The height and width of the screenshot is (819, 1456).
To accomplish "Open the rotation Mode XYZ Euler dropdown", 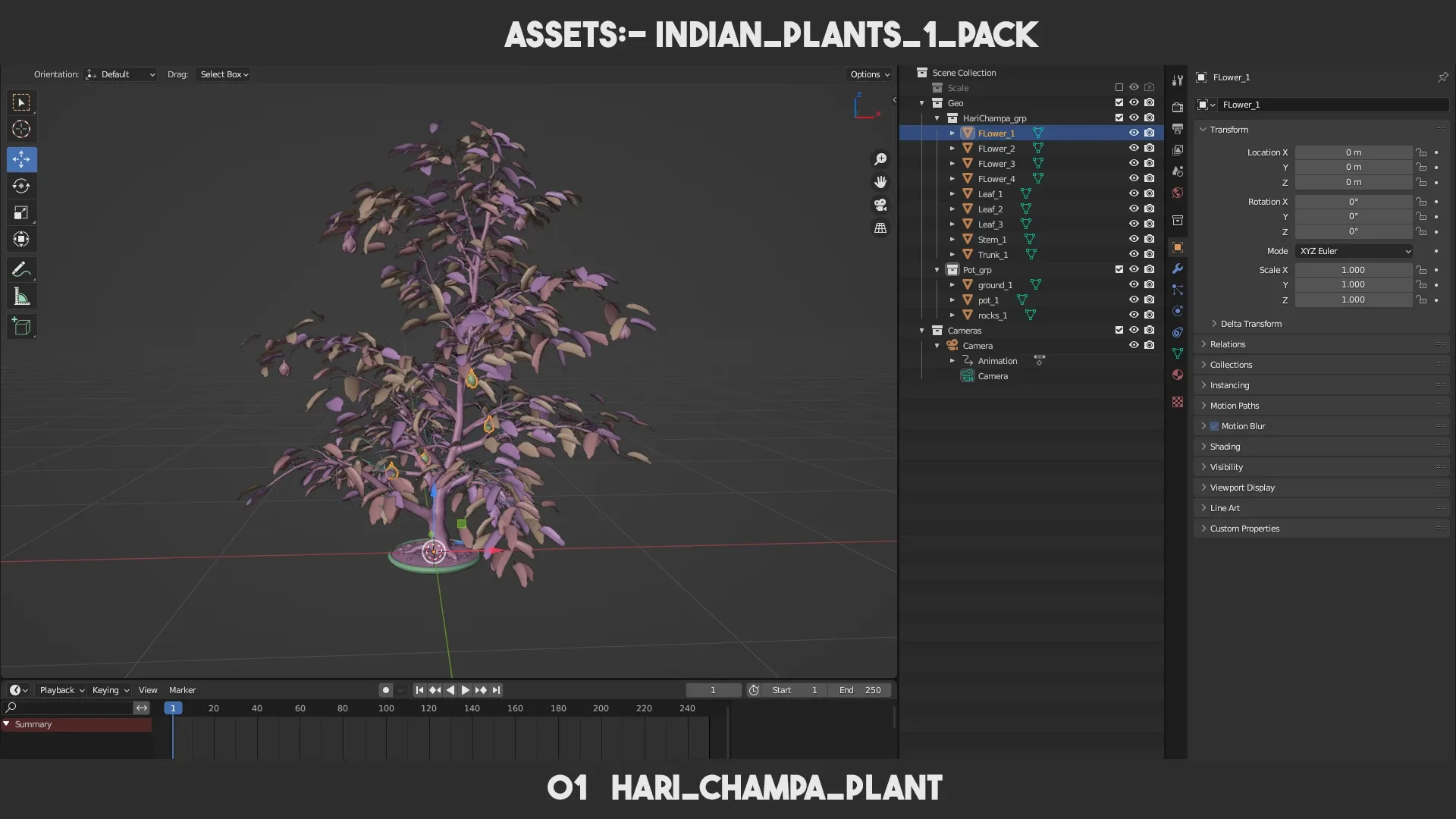I will (x=1354, y=251).
